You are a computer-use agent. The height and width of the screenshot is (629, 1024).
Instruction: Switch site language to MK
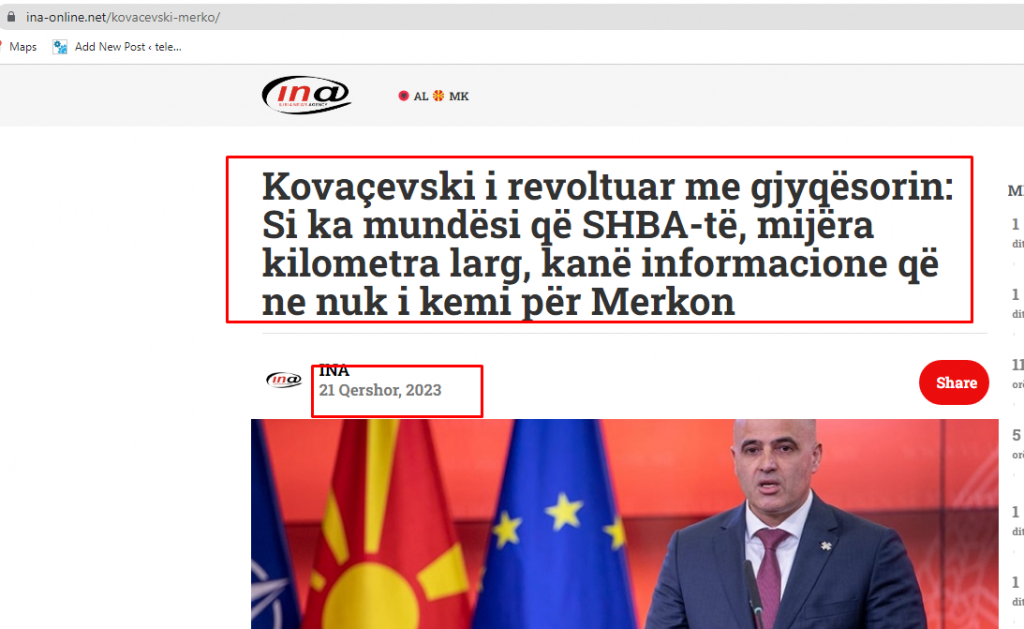(x=458, y=97)
